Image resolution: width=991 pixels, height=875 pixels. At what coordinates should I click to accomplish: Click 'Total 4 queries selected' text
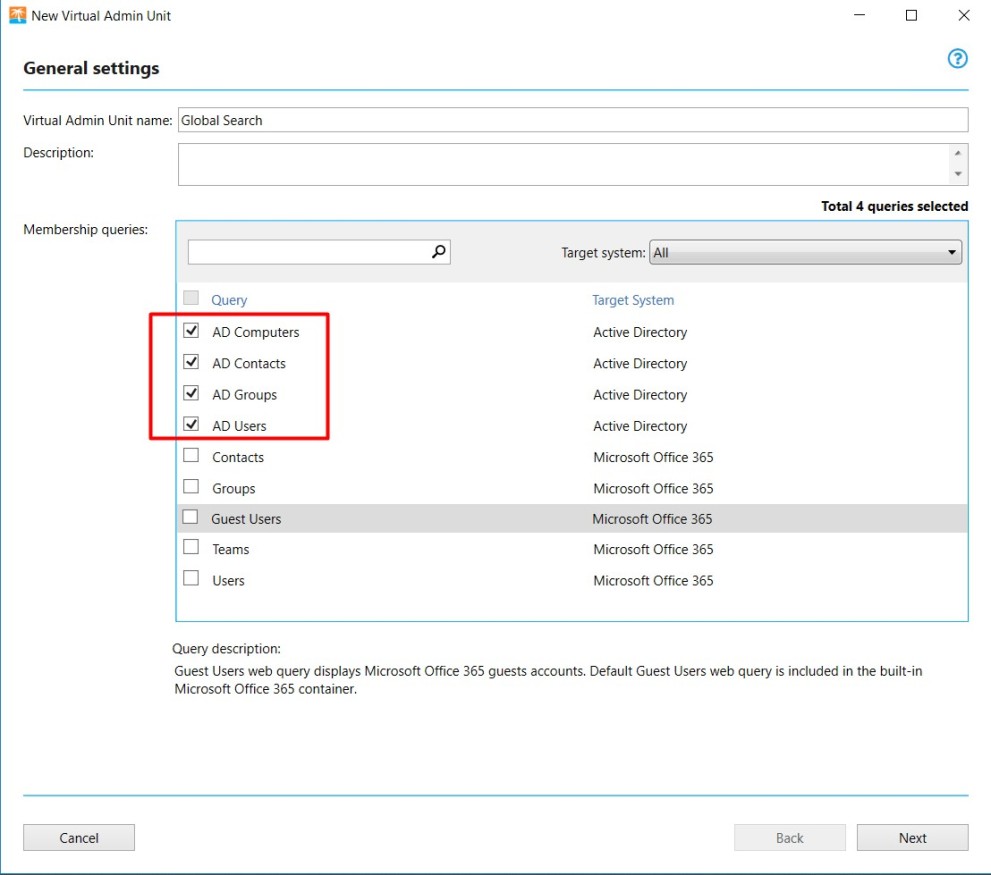(x=894, y=206)
